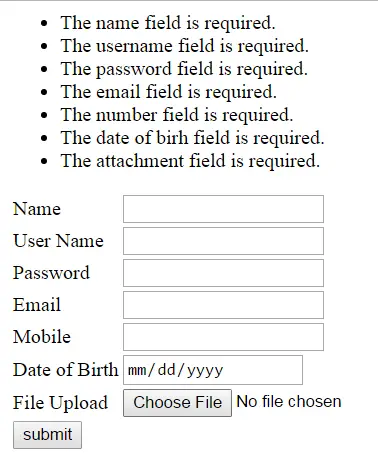Image resolution: width=378 pixels, height=471 pixels.
Task: Click "The name field is required" error
Action: click(168, 23)
